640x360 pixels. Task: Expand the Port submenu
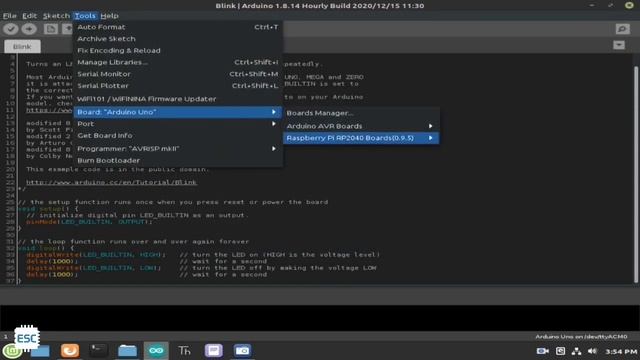coord(178,124)
